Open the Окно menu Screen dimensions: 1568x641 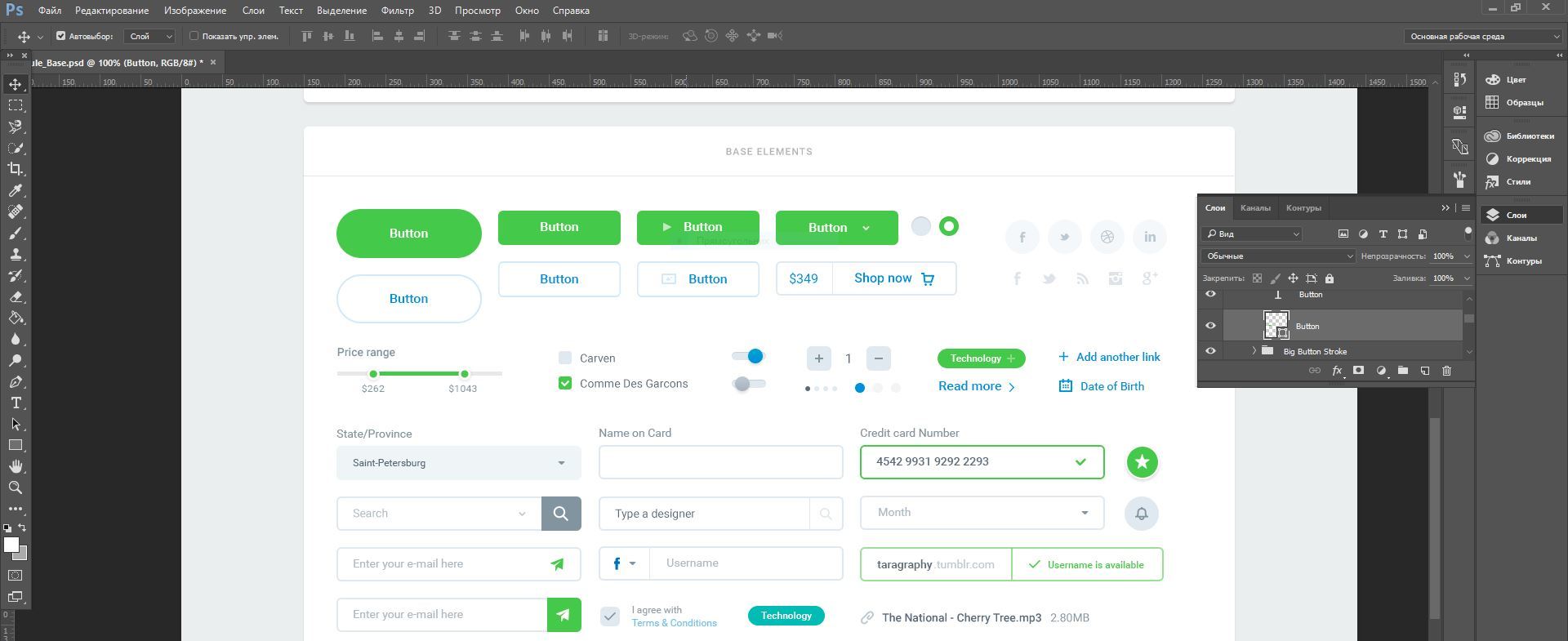(x=527, y=11)
